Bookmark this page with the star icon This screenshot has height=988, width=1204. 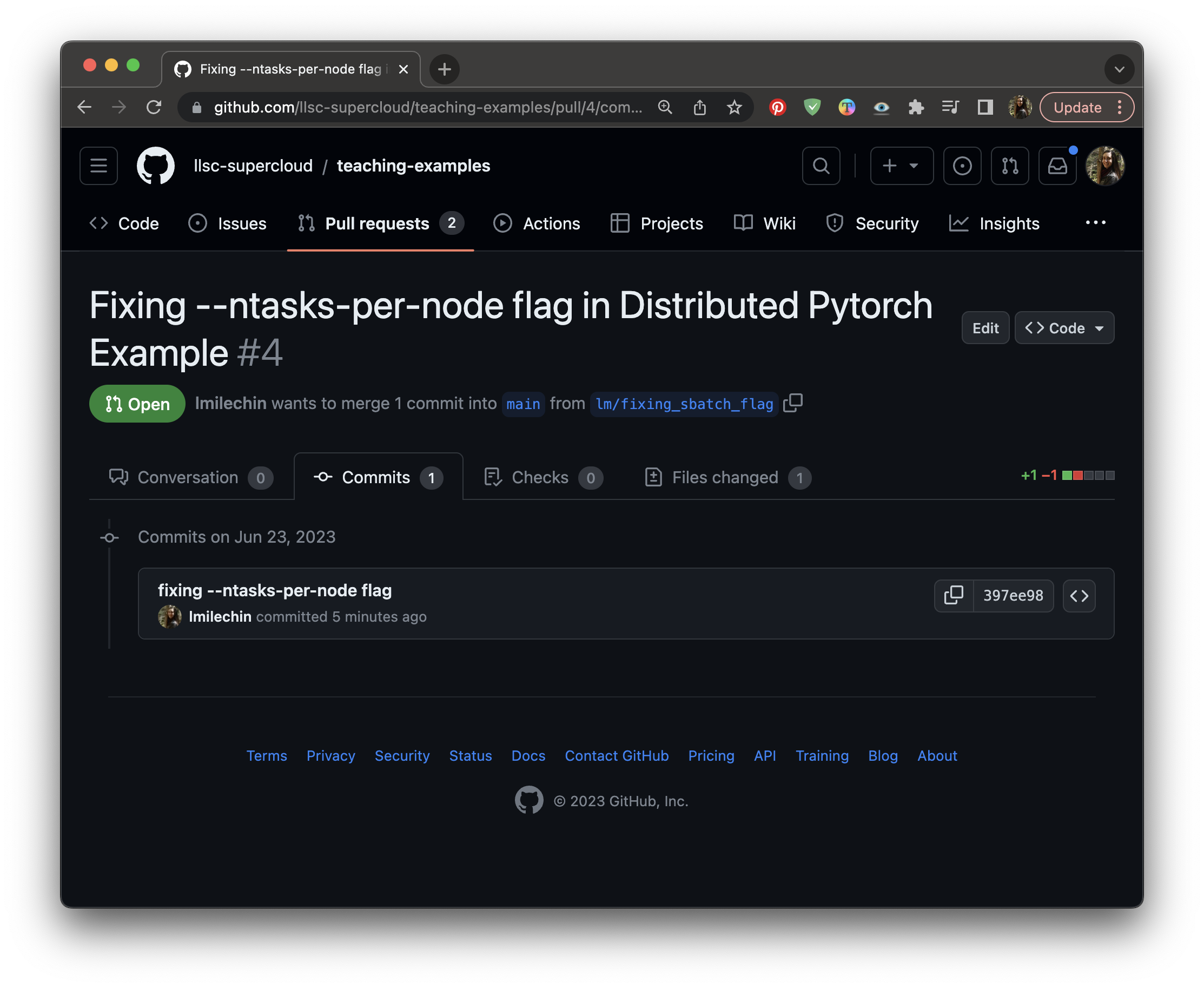[734, 107]
